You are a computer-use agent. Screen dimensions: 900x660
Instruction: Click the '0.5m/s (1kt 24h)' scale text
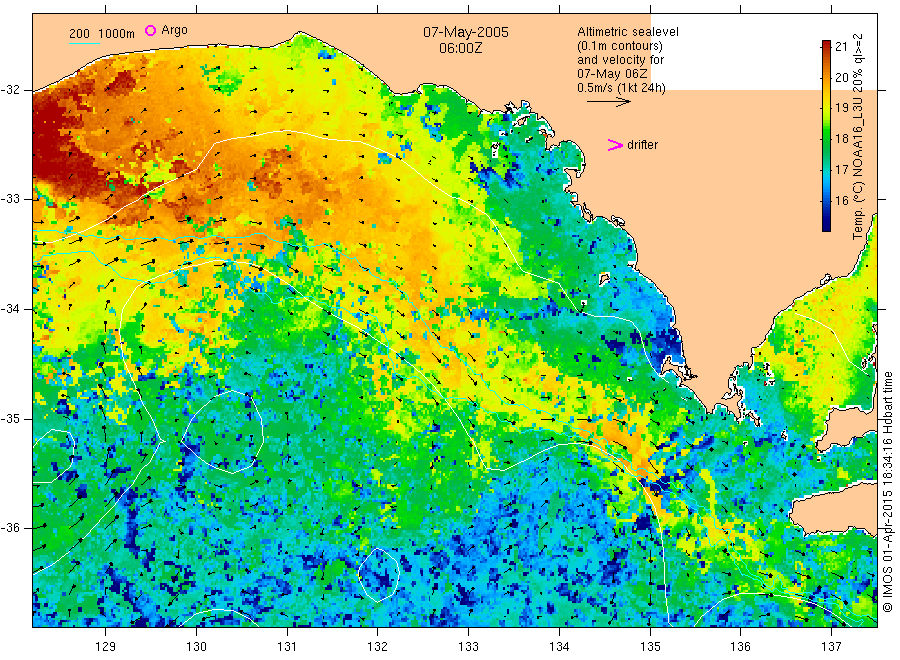click(x=622, y=88)
